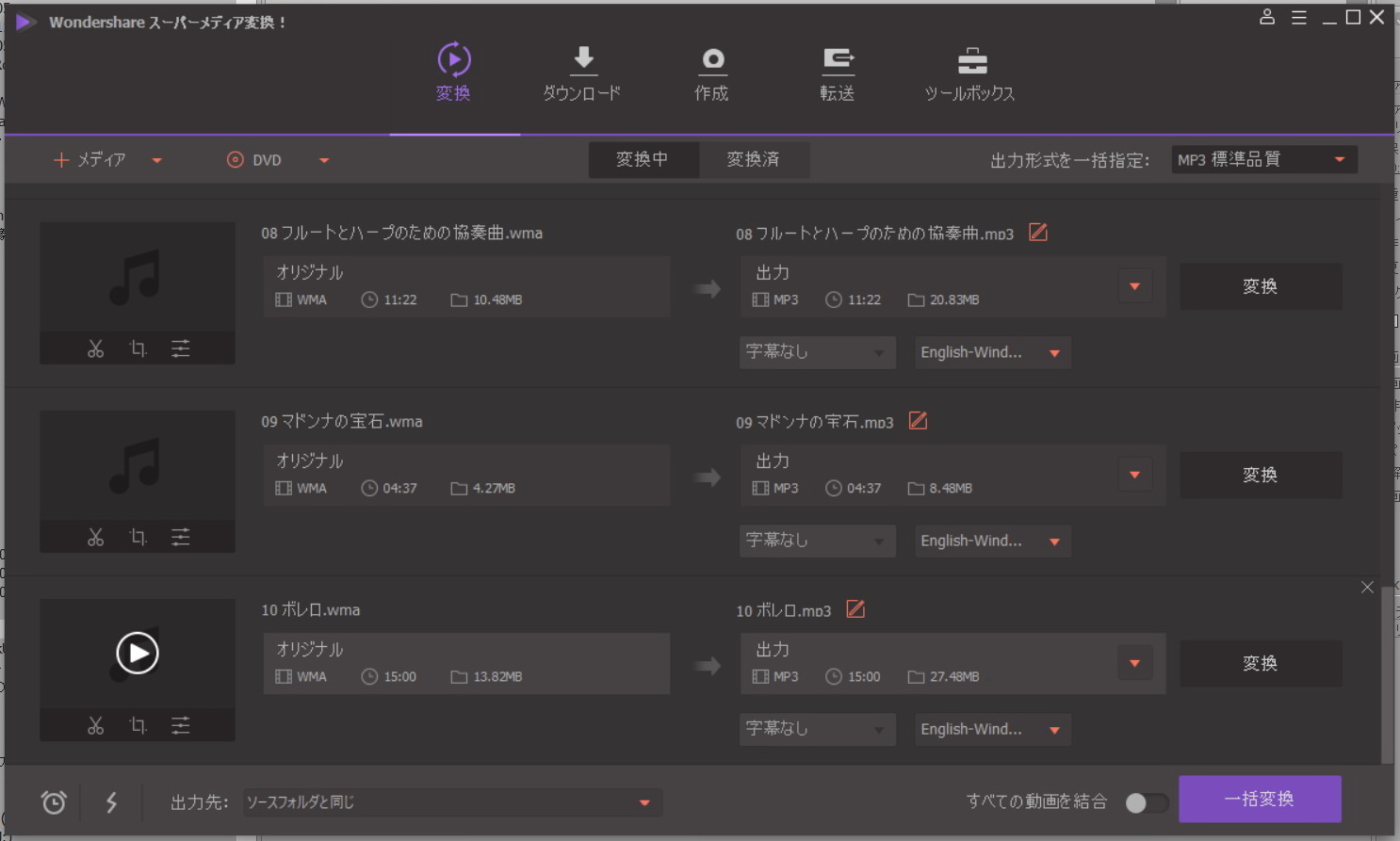Click the scissors trim icon for 08 フルートとハープ
The image size is (1400, 841).
[95, 349]
